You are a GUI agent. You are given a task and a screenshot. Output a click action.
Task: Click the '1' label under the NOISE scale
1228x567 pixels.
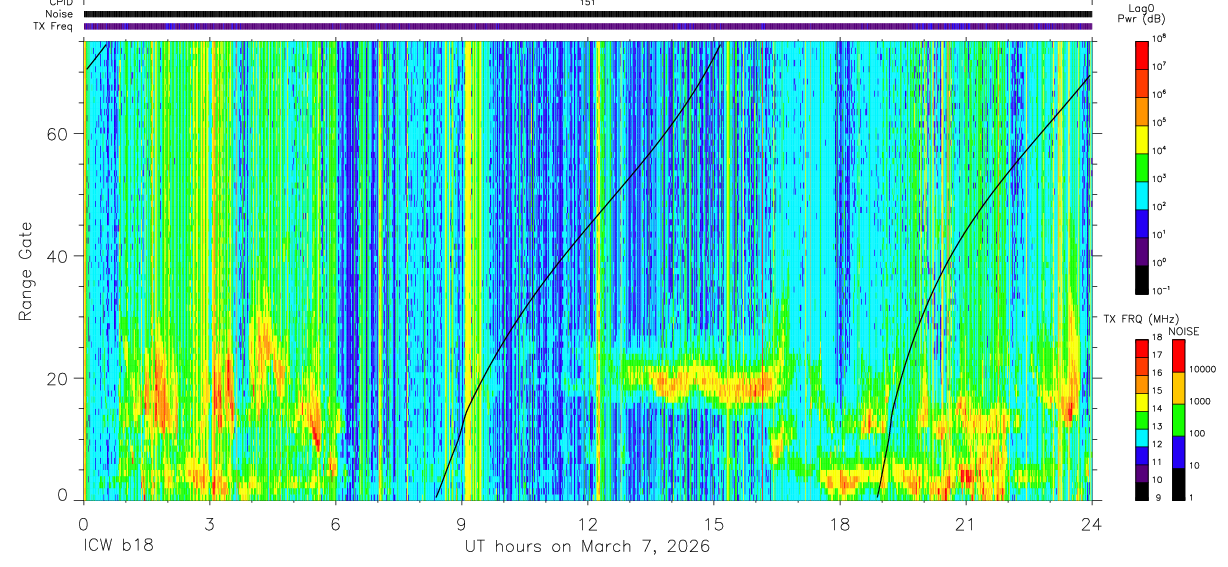click(1191, 498)
